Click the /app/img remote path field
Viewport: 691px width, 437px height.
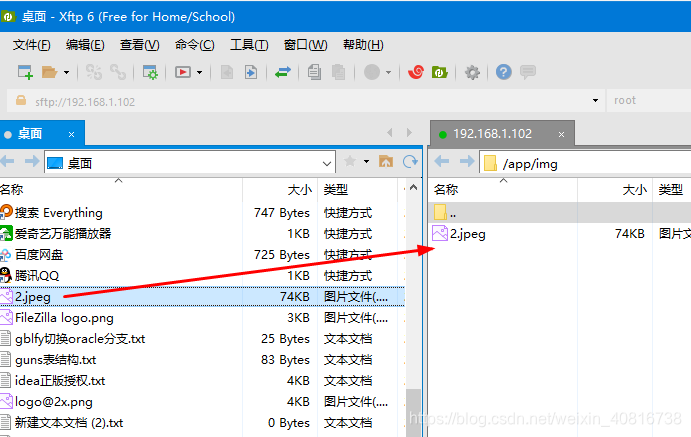(x=585, y=163)
